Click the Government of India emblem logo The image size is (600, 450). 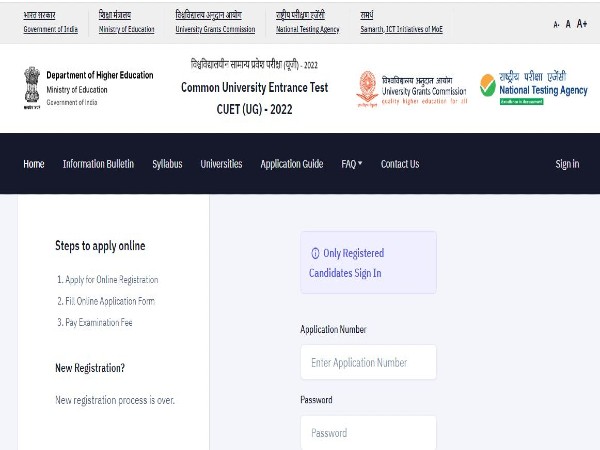31,87
